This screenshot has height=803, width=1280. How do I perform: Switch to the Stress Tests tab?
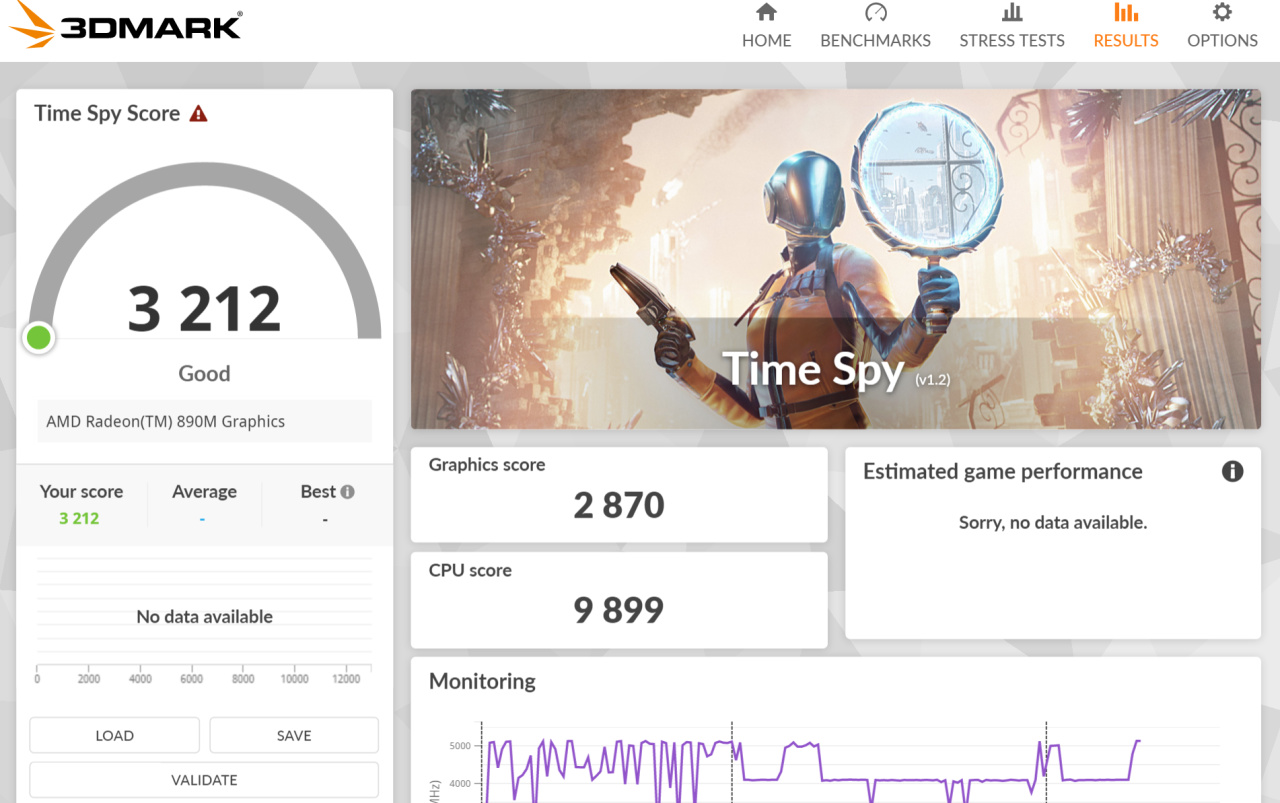point(1012,27)
